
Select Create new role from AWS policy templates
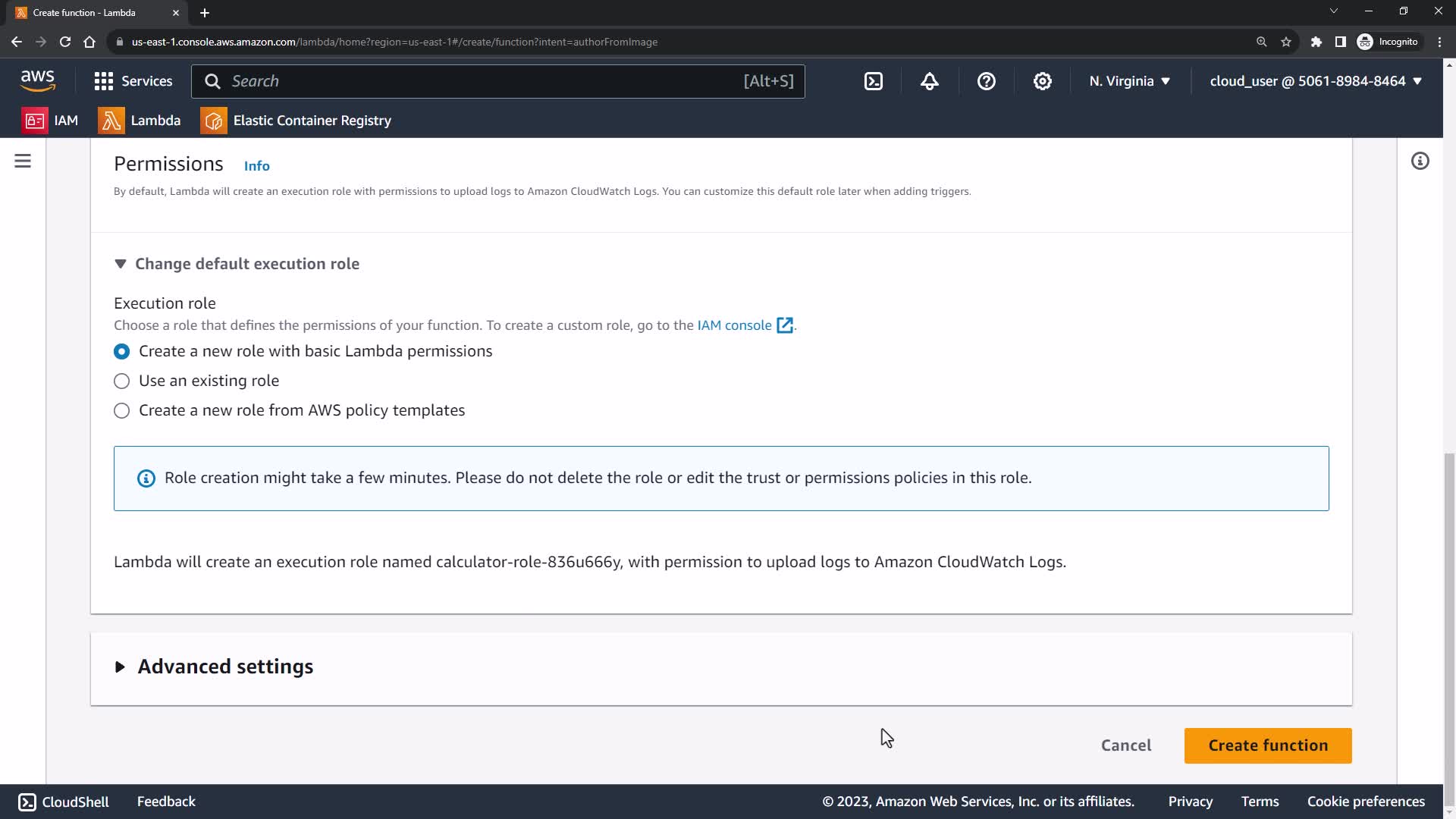pyautogui.click(x=122, y=410)
